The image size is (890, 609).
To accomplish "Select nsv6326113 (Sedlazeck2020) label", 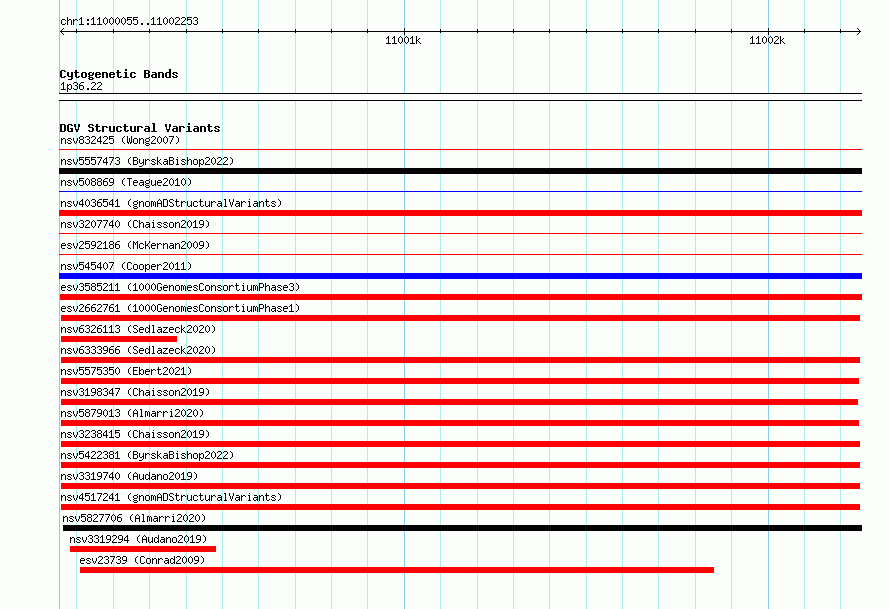I will pos(138,329).
